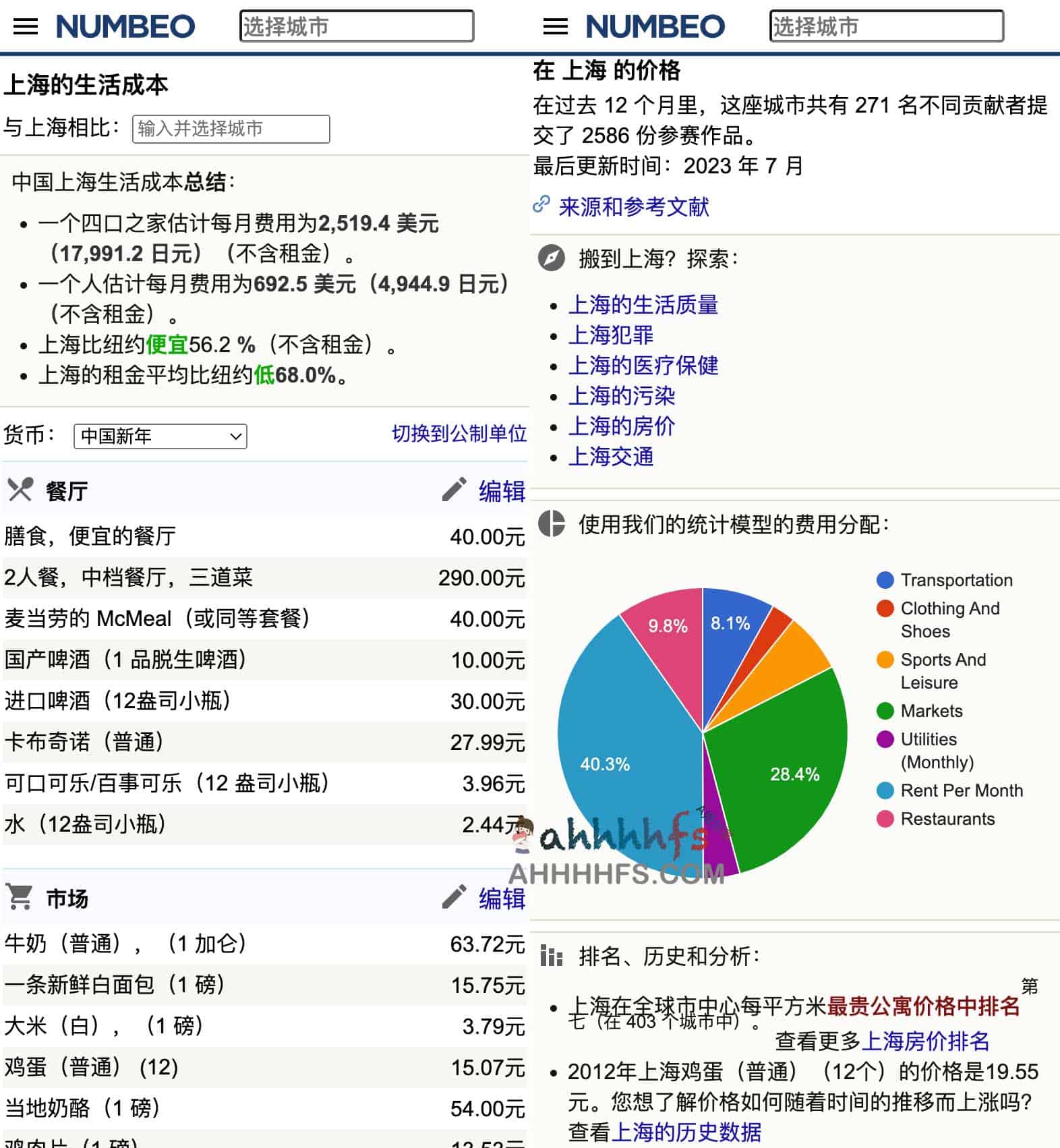Click the 大米（白） row label
Screen dimensions: 1060x1148
click(103, 1025)
